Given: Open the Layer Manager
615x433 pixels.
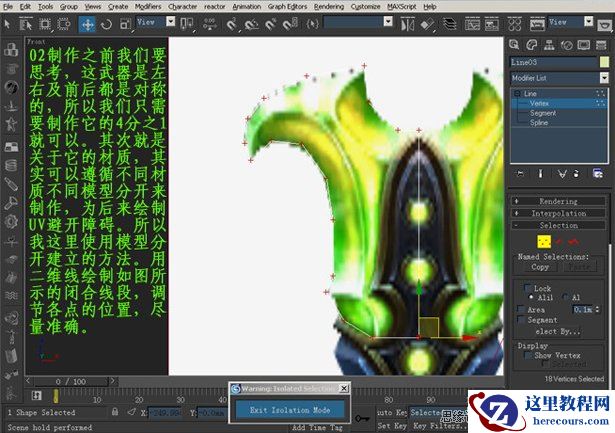Looking at the screenshot, I should click(449, 24).
